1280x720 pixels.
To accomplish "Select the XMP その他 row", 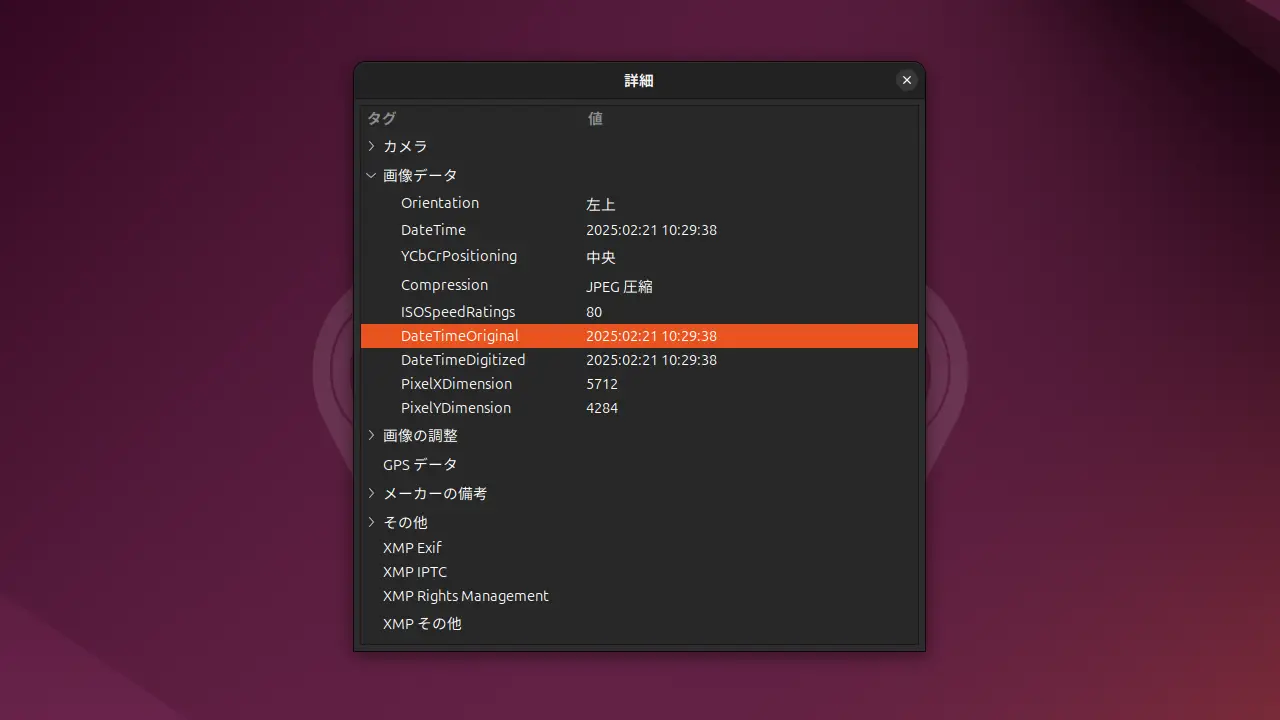I will [x=639, y=623].
